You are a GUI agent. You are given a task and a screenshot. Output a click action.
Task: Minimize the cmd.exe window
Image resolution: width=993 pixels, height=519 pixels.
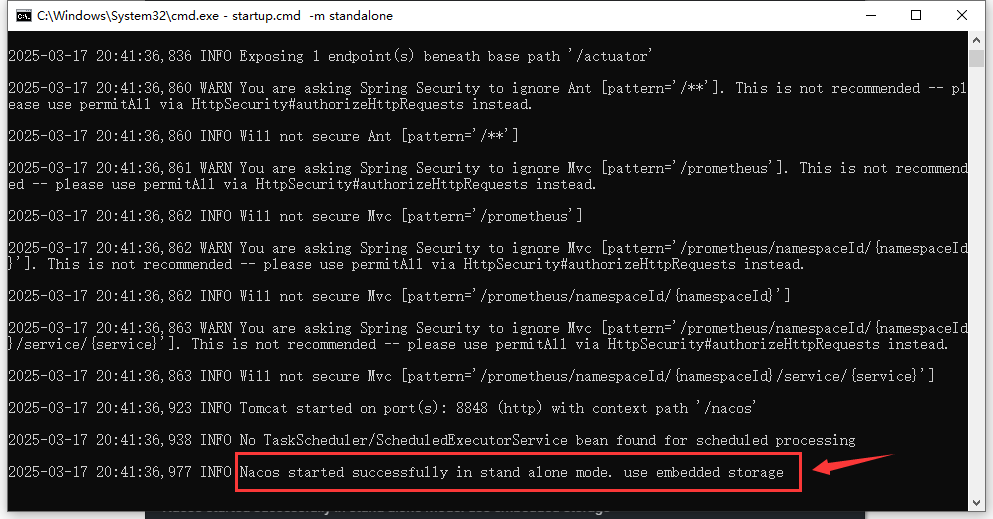click(x=871, y=15)
